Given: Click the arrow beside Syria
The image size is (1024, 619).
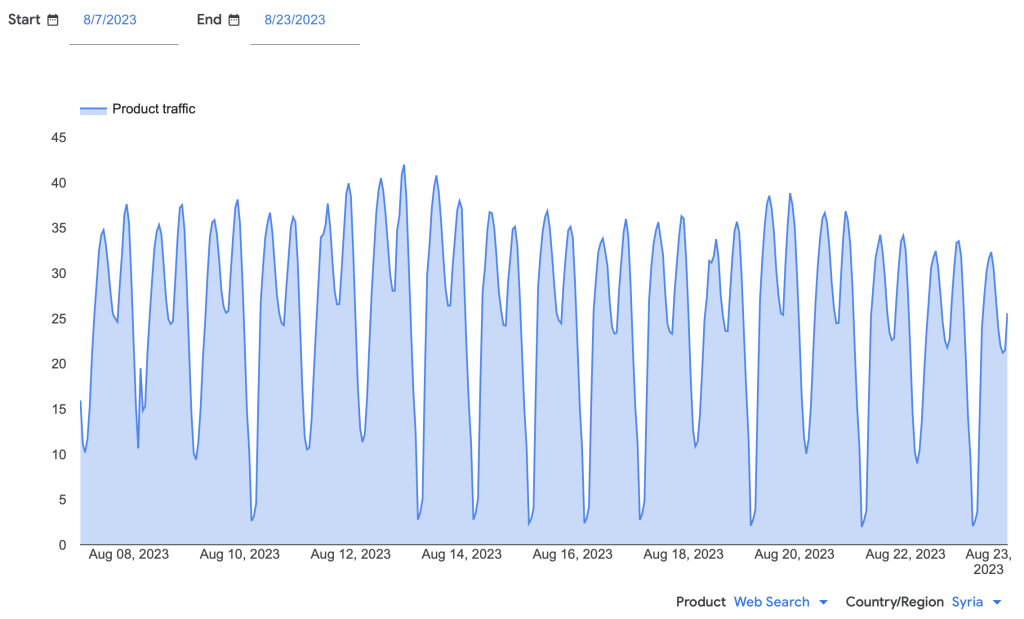Looking at the screenshot, I should (x=997, y=602).
